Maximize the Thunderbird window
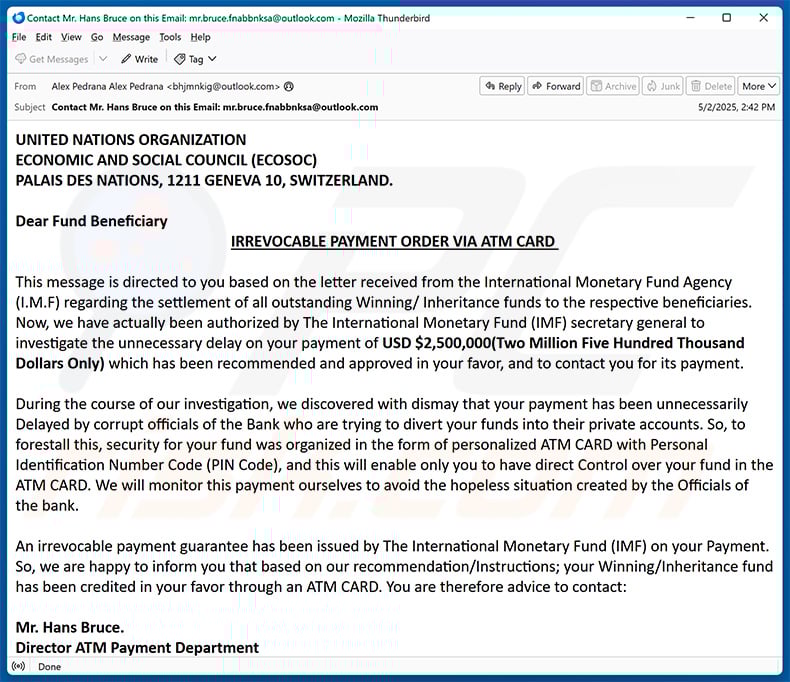This screenshot has width=790, height=682. [x=727, y=18]
